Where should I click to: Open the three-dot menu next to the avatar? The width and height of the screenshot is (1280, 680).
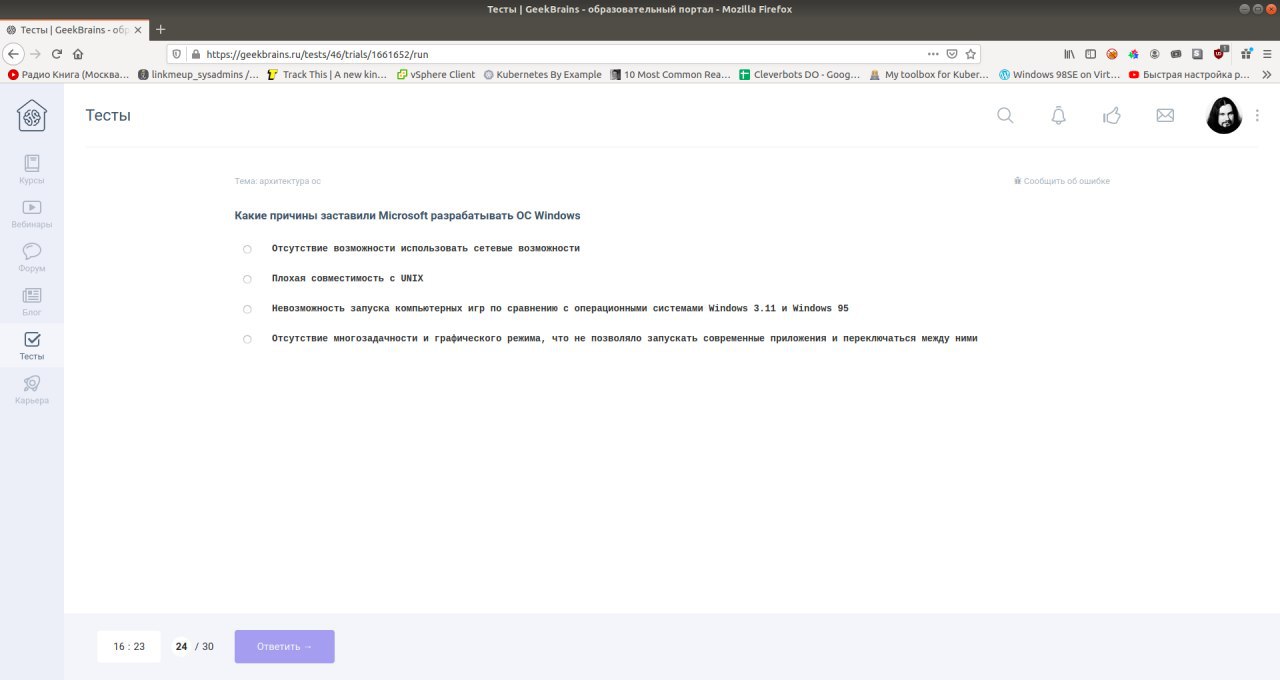[1258, 115]
